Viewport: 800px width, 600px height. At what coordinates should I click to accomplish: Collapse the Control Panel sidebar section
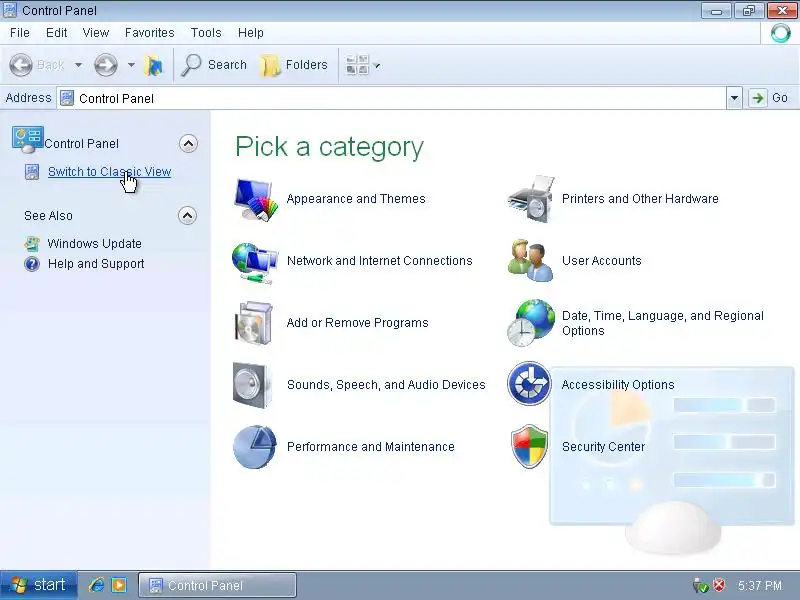click(188, 144)
